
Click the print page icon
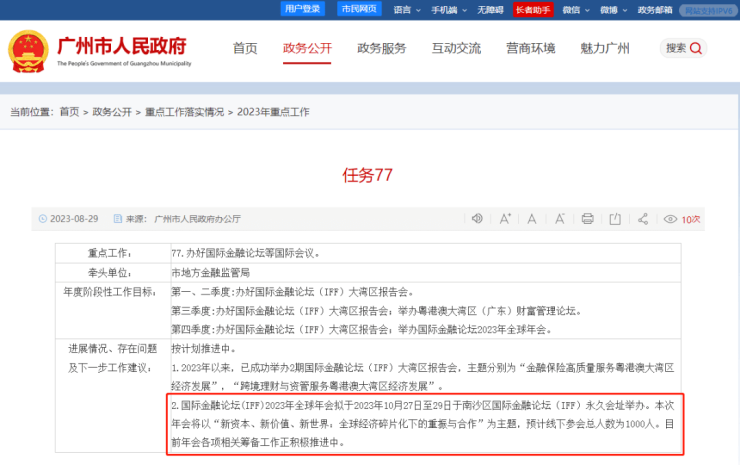(588, 219)
